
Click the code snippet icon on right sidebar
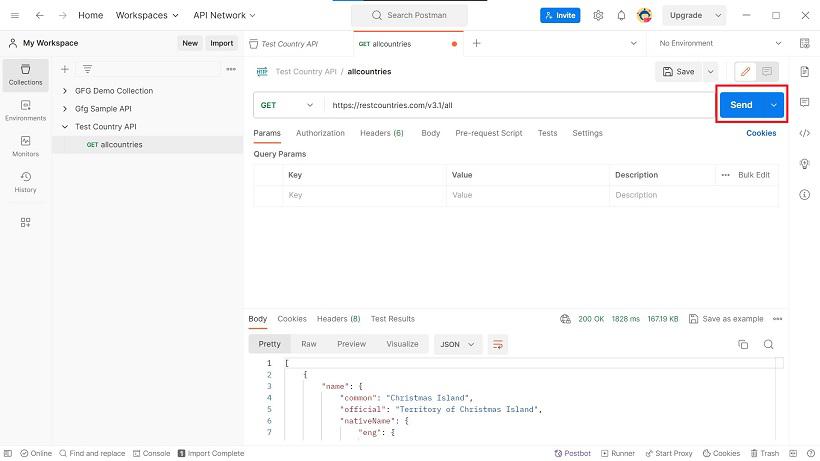tap(804, 133)
